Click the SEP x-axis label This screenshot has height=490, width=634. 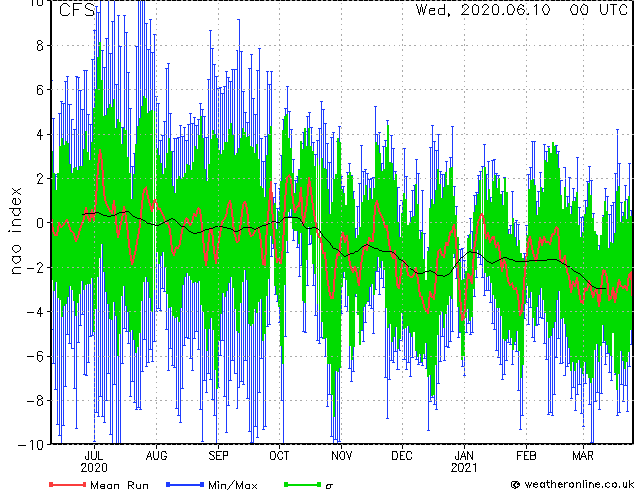tap(218, 456)
